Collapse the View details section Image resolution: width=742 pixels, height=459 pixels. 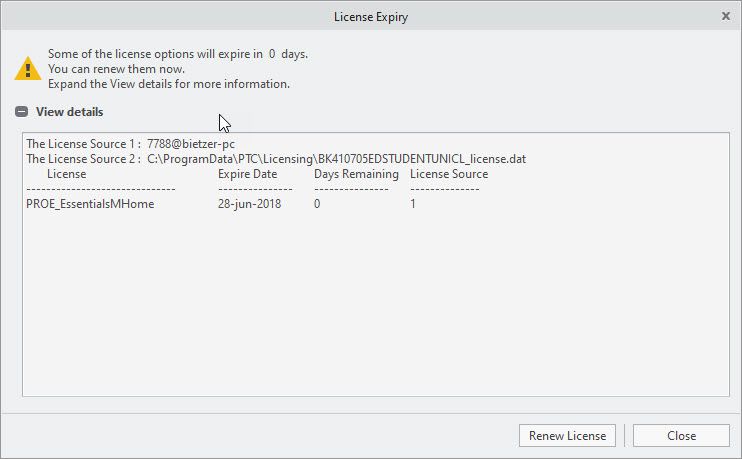click(21, 112)
